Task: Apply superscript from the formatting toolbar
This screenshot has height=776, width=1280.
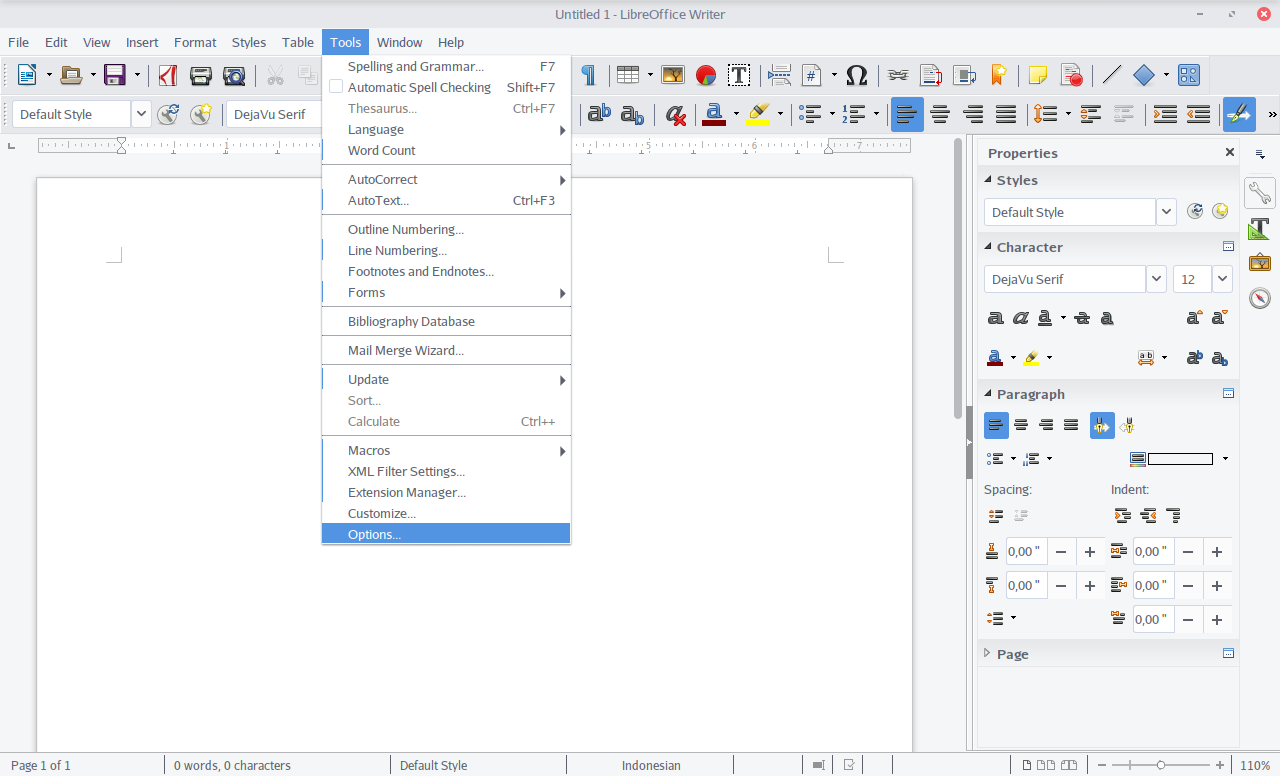Action: pos(599,114)
